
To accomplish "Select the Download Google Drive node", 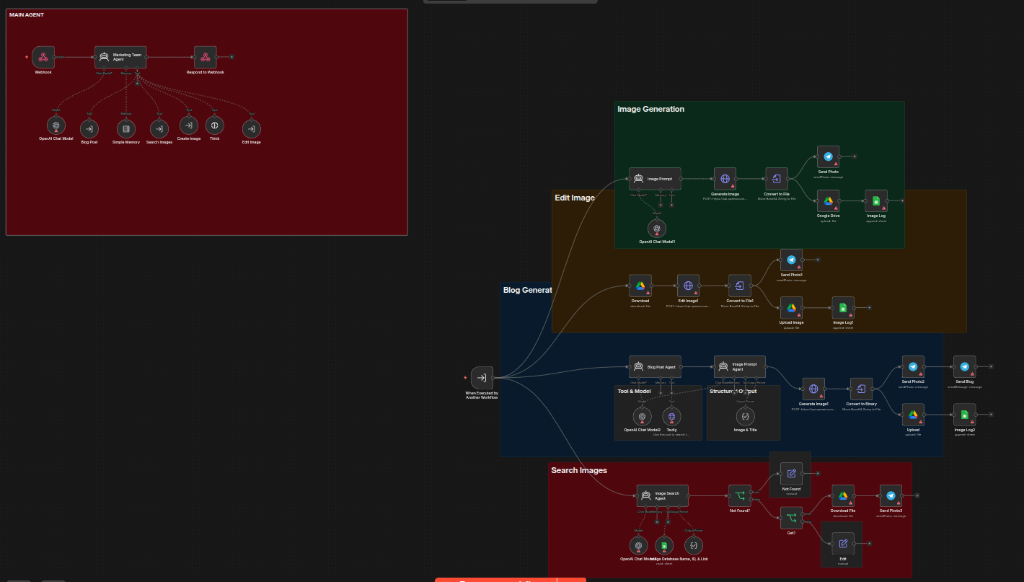I will [640, 285].
